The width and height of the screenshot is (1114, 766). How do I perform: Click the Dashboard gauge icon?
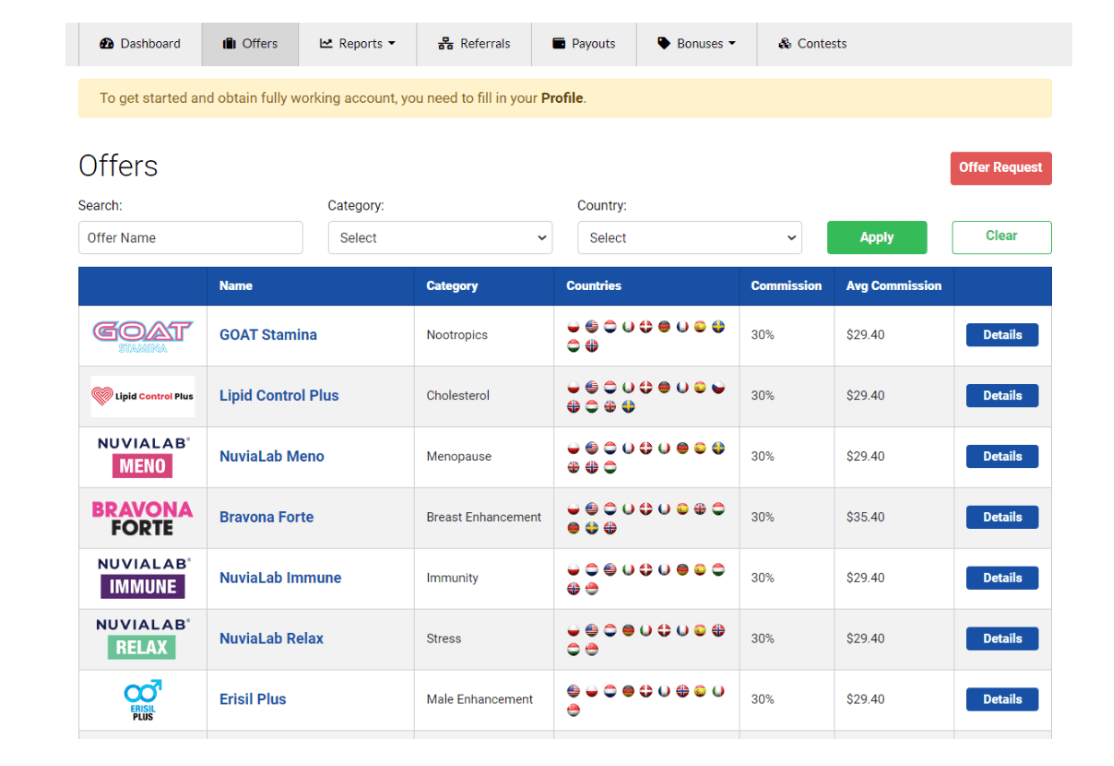click(x=107, y=43)
